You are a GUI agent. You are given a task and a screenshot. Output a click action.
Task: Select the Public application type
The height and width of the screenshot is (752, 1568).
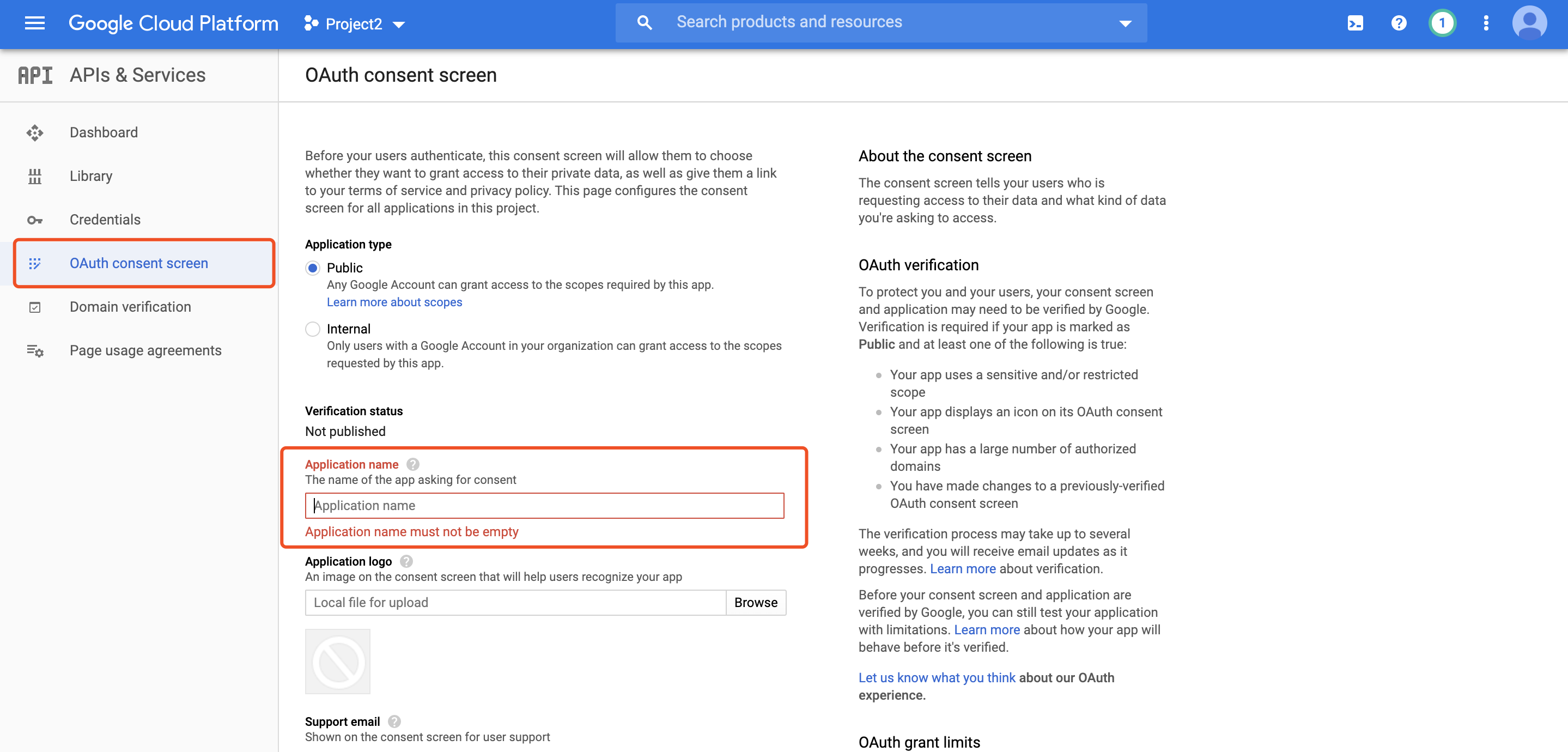[313, 268]
